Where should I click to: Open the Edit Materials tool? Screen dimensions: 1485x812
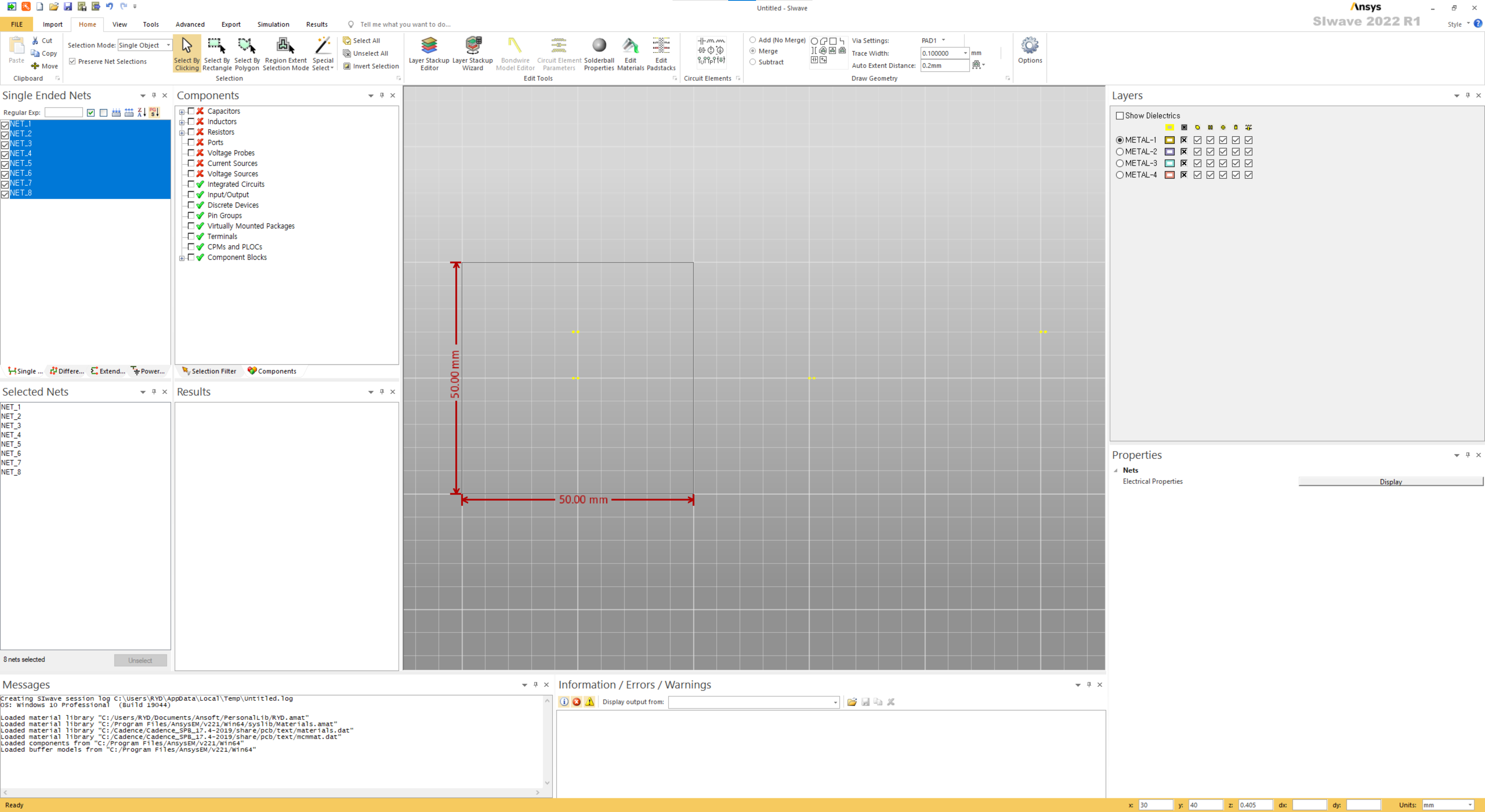tap(630, 54)
